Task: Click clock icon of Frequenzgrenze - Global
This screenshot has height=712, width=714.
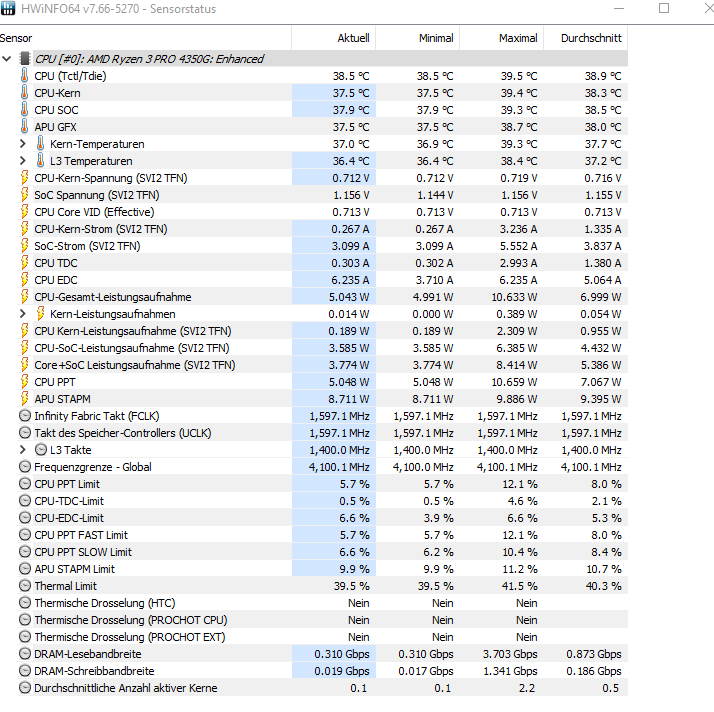Action: [x=25, y=467]
